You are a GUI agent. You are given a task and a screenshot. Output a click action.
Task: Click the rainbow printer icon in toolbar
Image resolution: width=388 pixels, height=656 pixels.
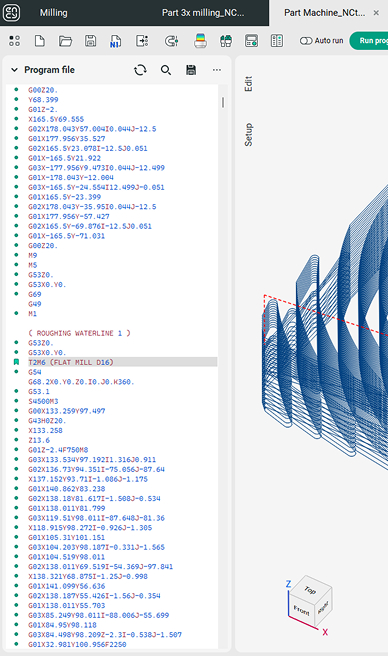point(200,41)
